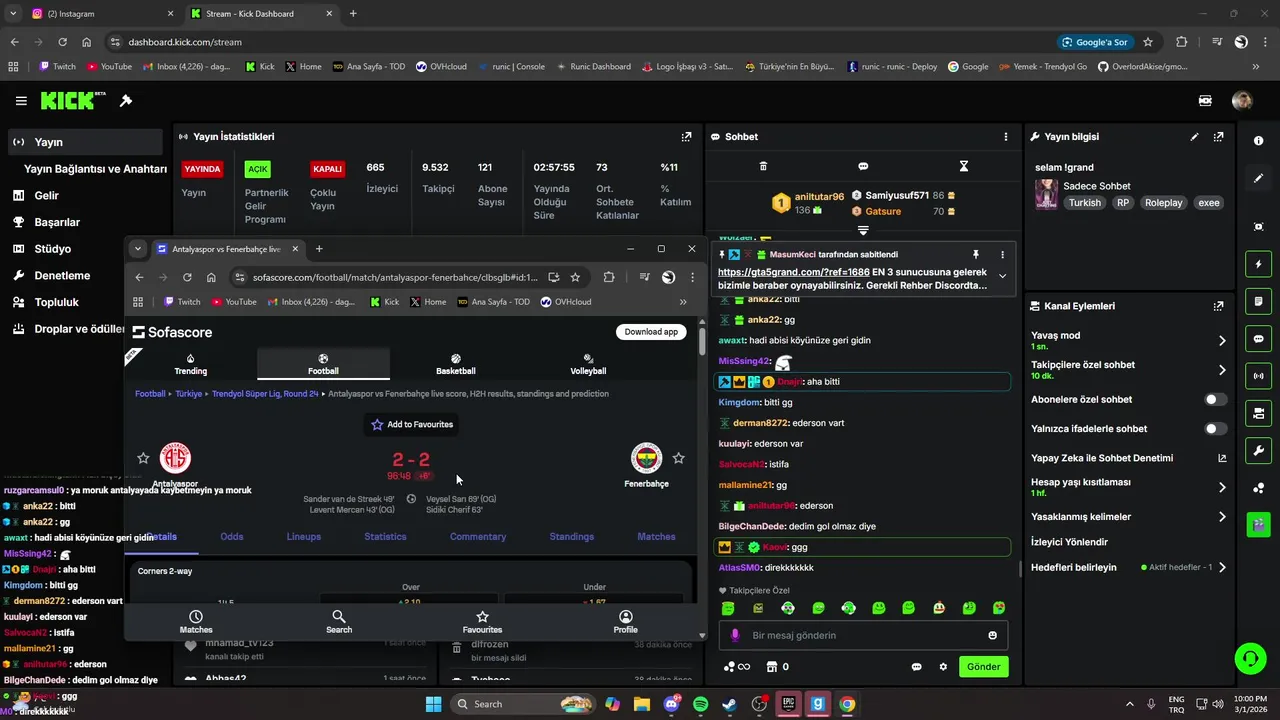Unpin the pinned MasumKeci message
1280x720 pixels.
pos(976,255)
